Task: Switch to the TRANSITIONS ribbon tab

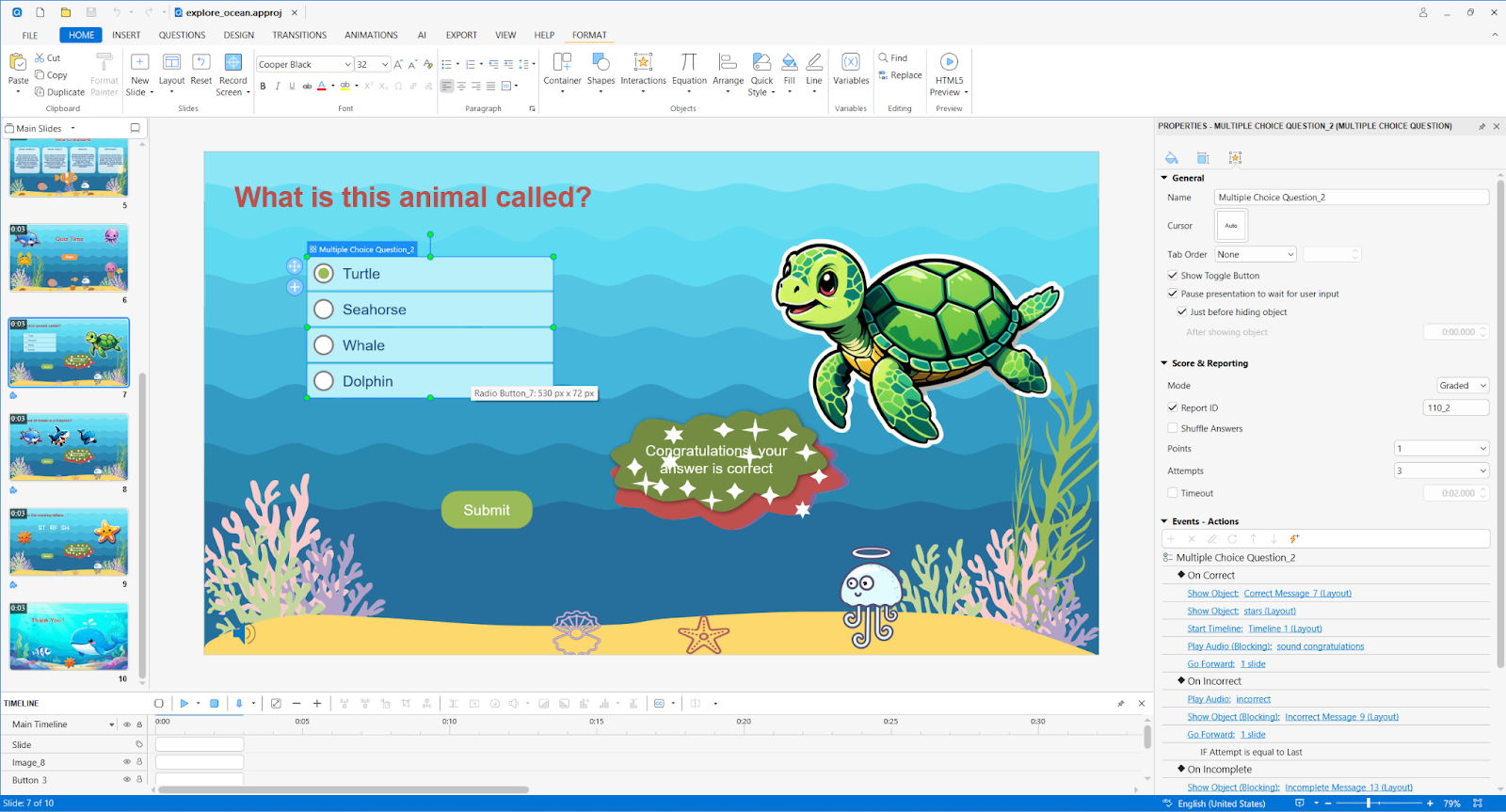Action: (x=299, y=35)
